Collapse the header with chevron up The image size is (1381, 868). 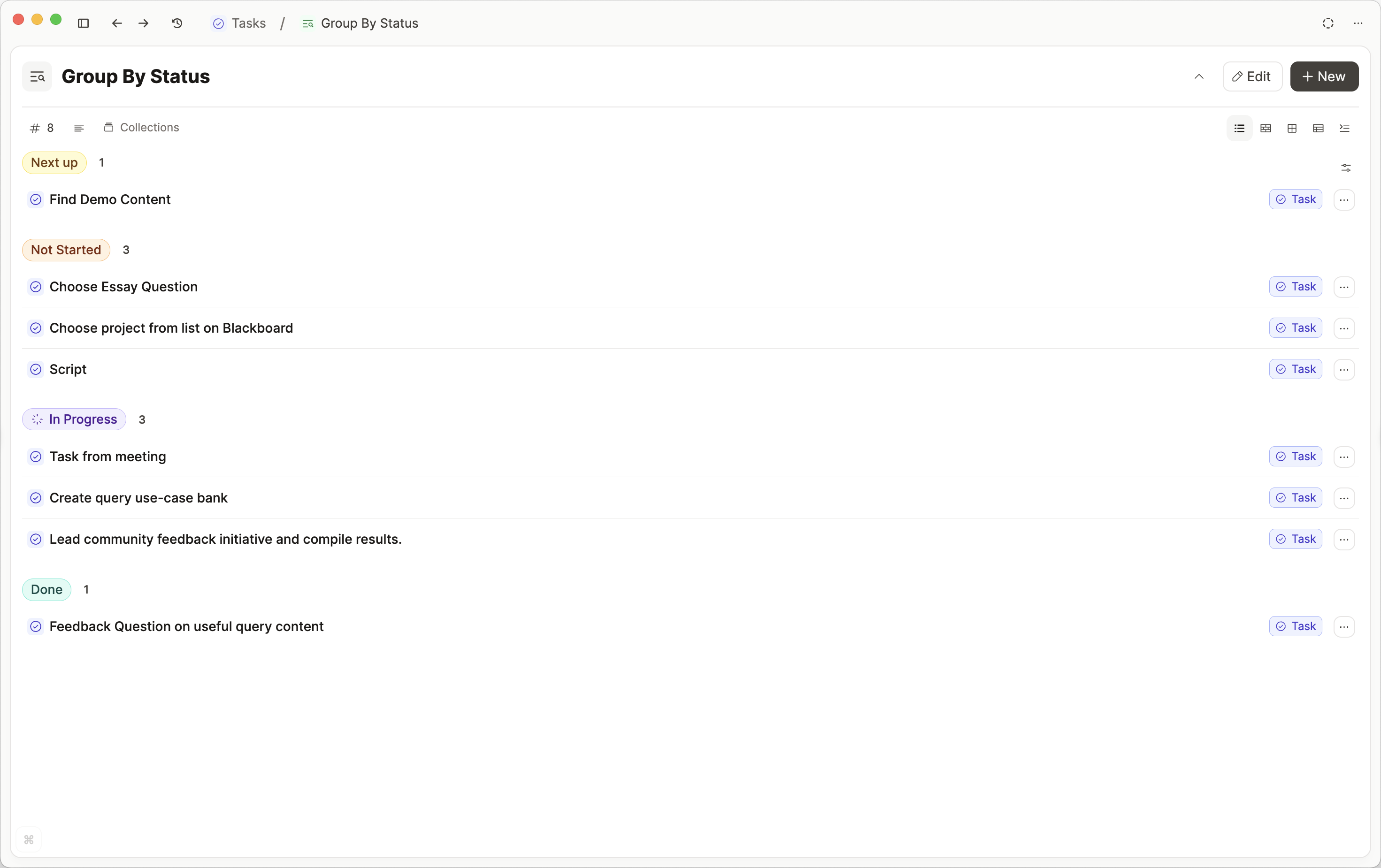pos(1198,77)
